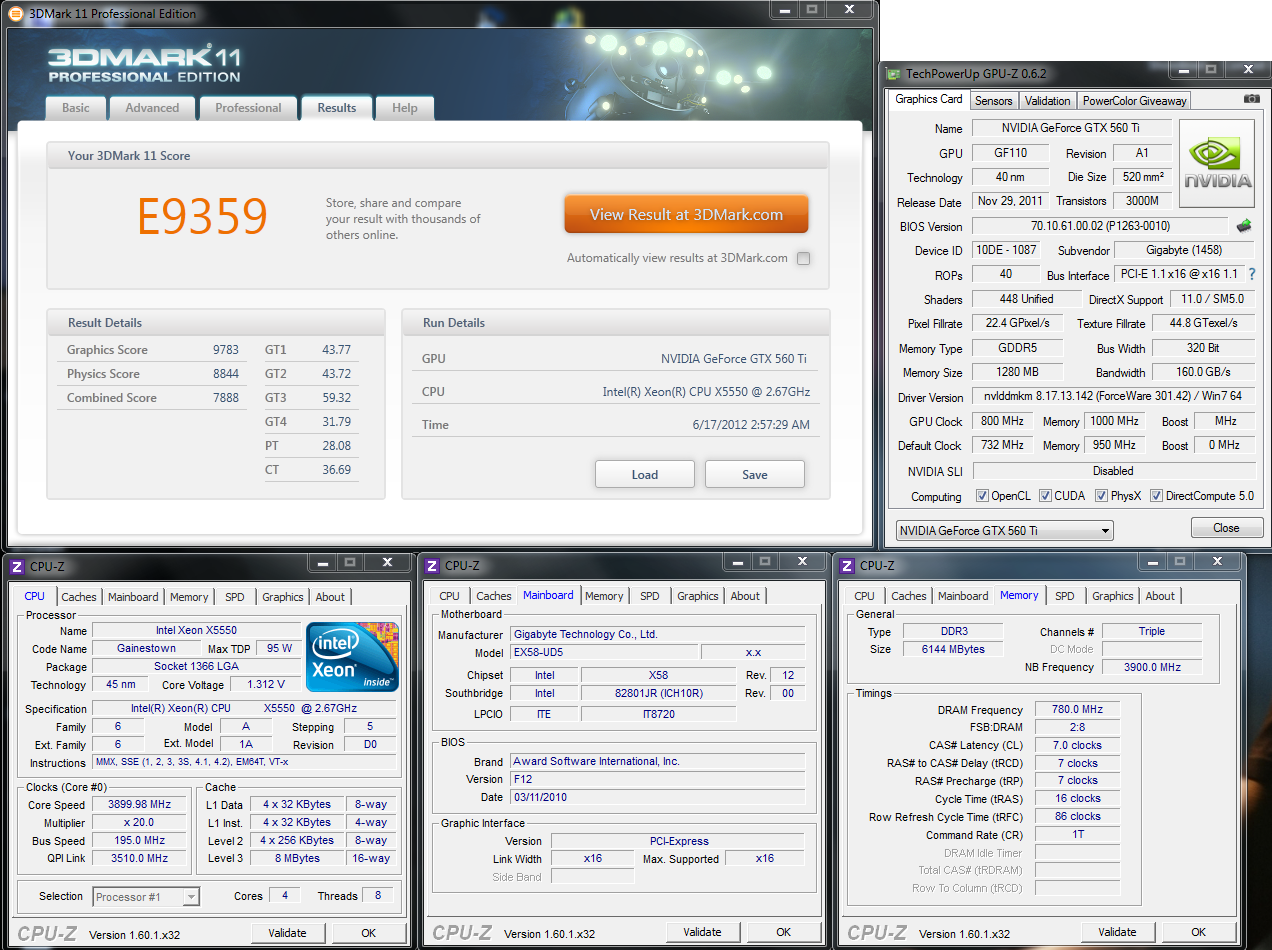Click the GPU Clock 800 MHz field
The image size is (1272, 950).
pyautogui.click(x=1002, y=421)
